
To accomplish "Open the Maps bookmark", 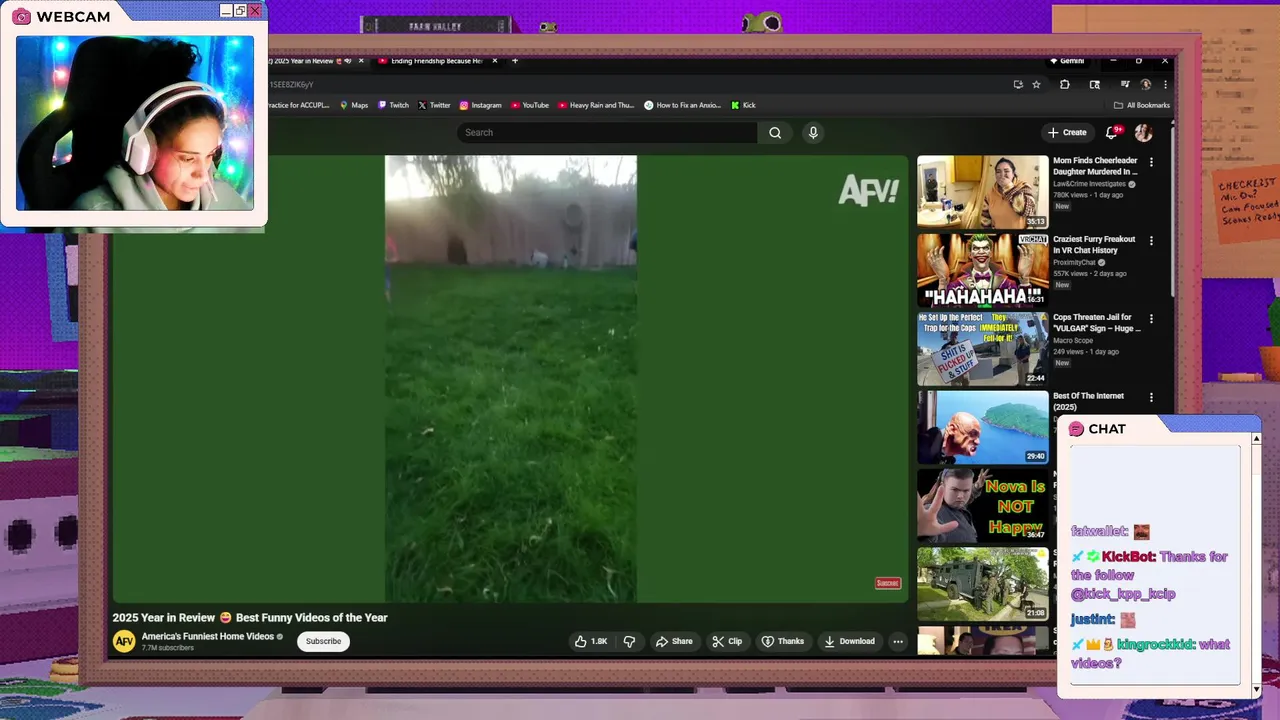I will pos(354,105).
